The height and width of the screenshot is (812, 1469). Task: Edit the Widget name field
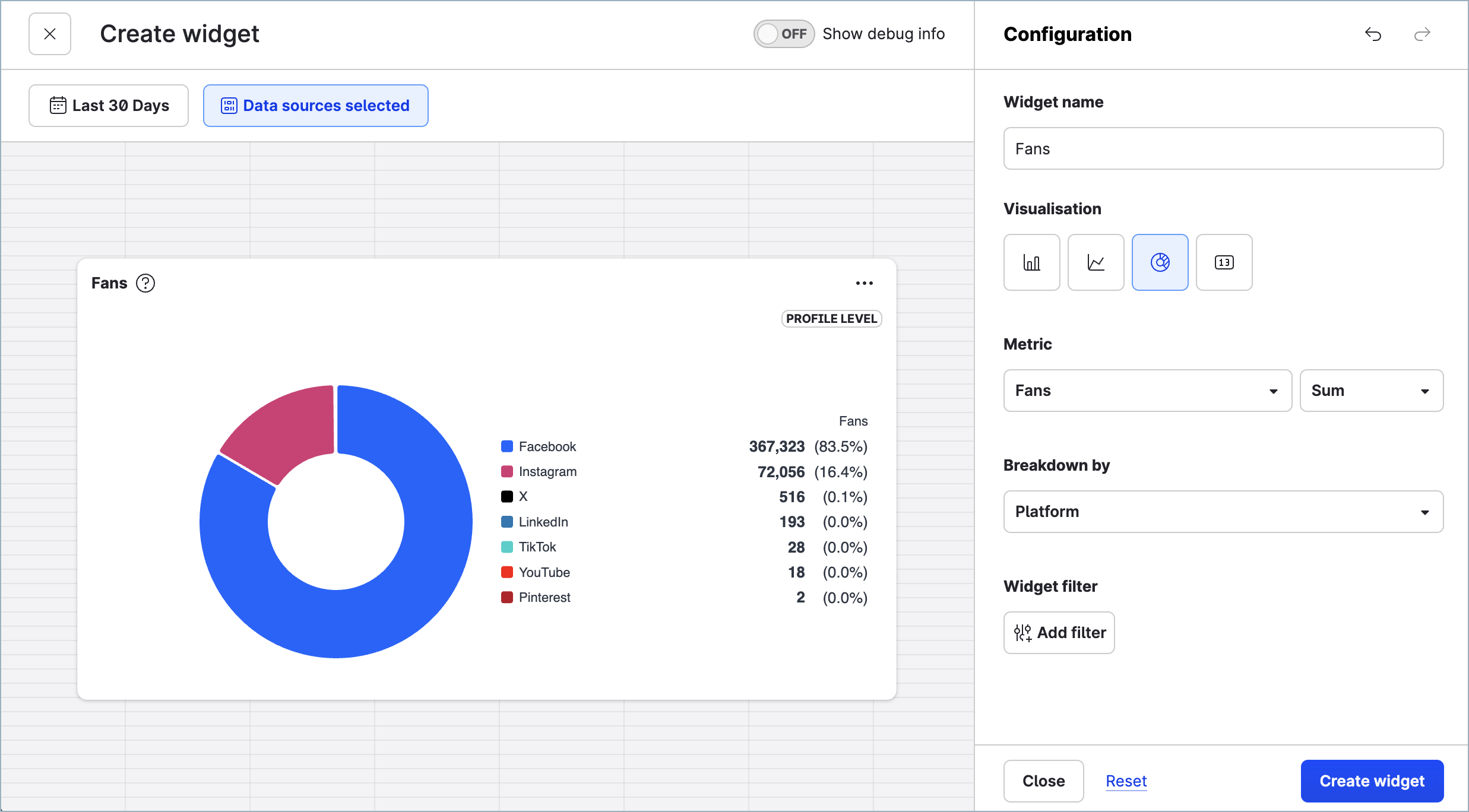click(x=1222, y=148)
